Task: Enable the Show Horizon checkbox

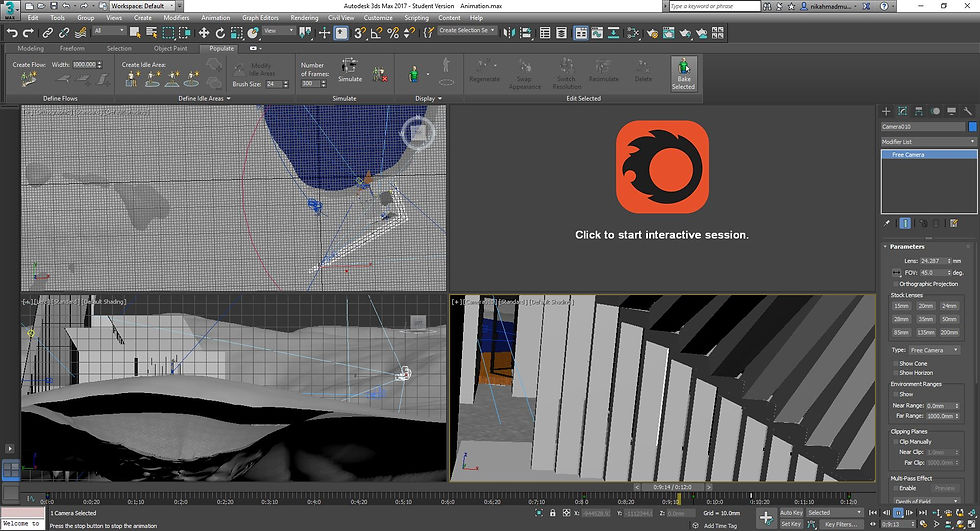Action: pyautogui.click(x=896, y=372)
